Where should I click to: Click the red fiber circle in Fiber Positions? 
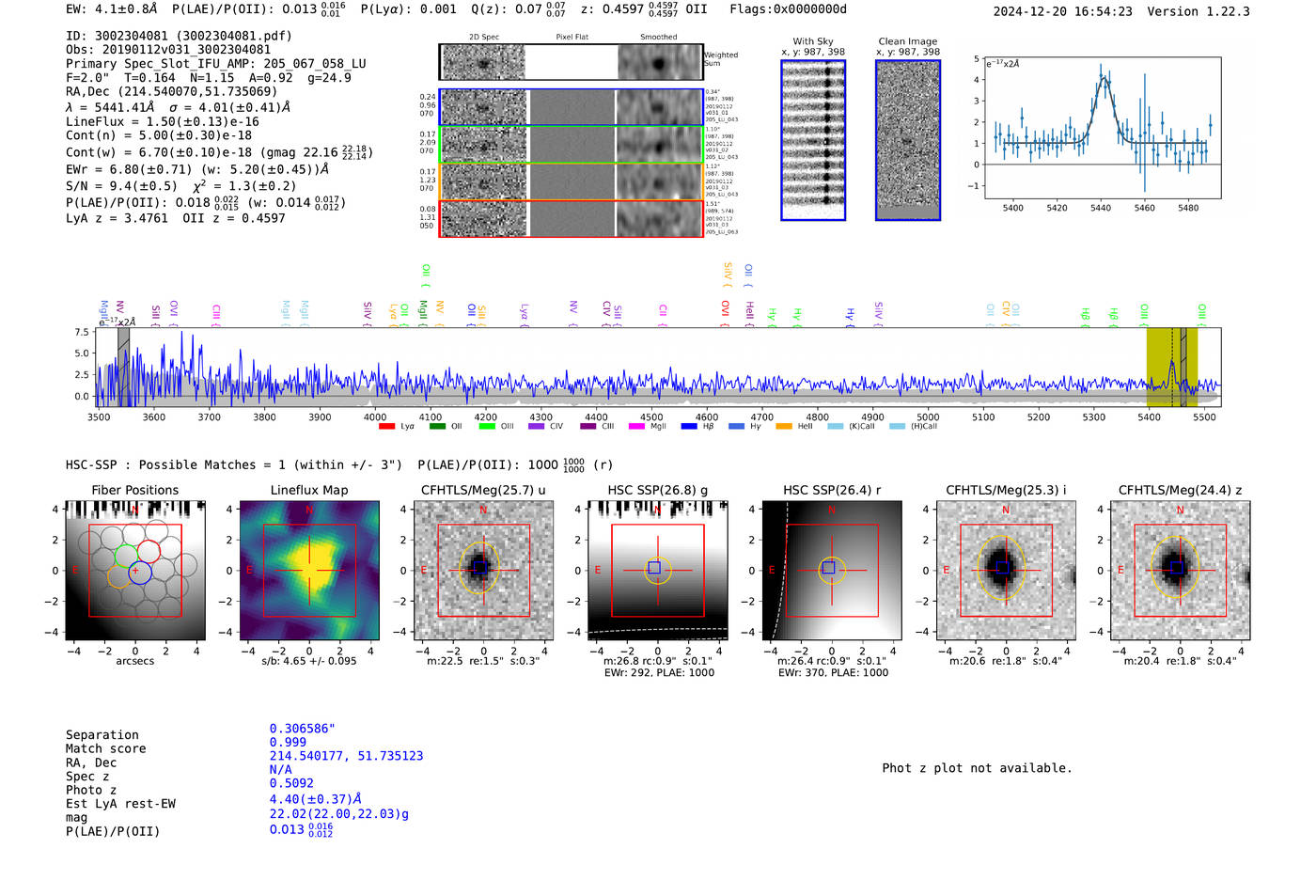pyautogui.click(x=149, y=552)
